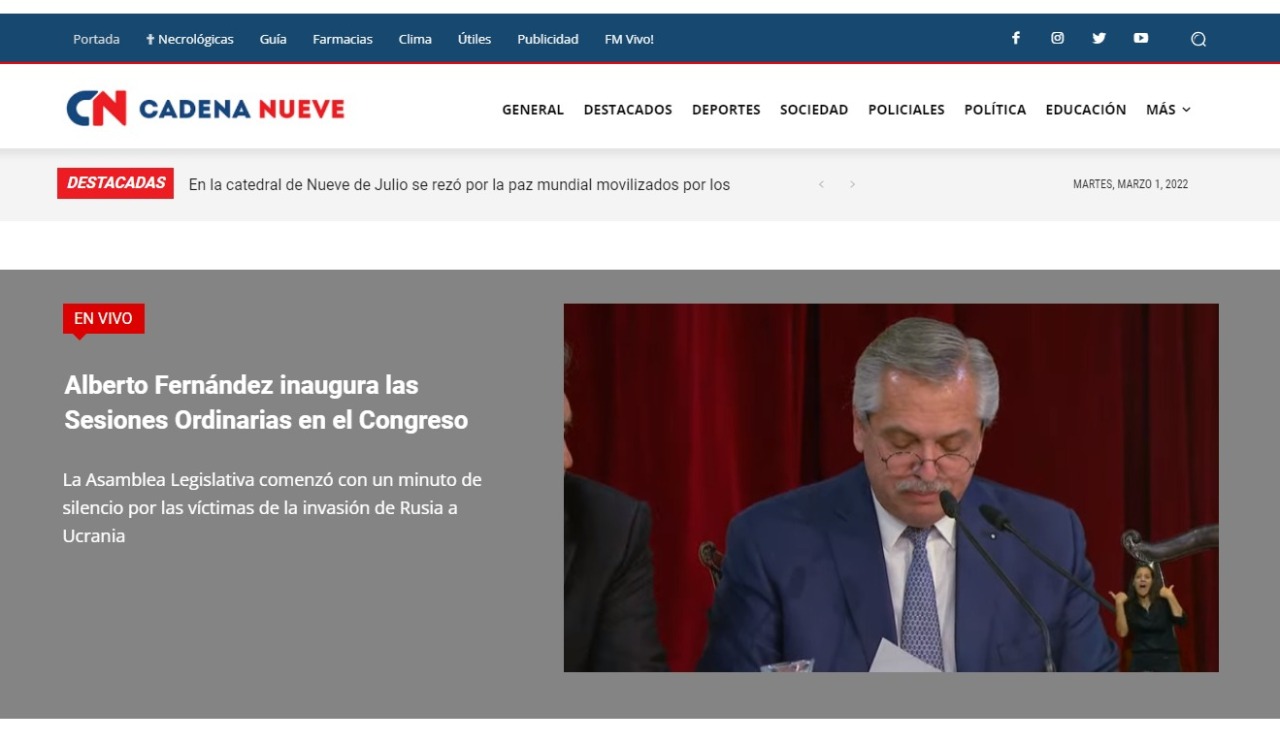Click the DESTACADAS red badge

pos(115,183)
